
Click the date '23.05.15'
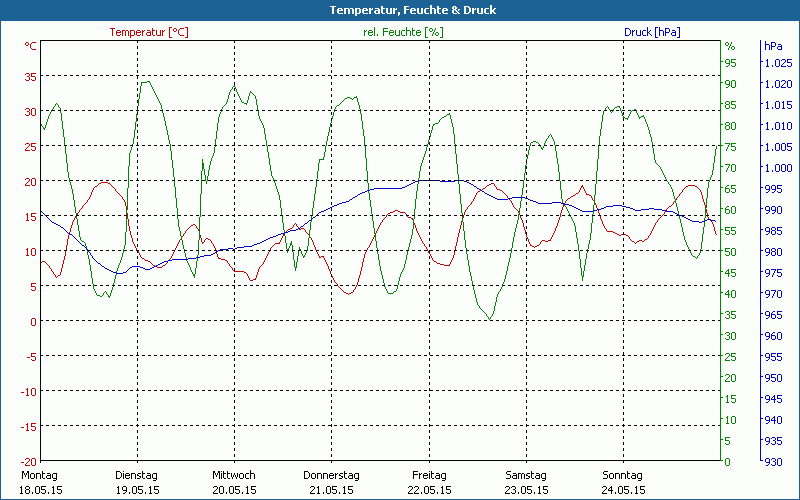click(527, 490)
